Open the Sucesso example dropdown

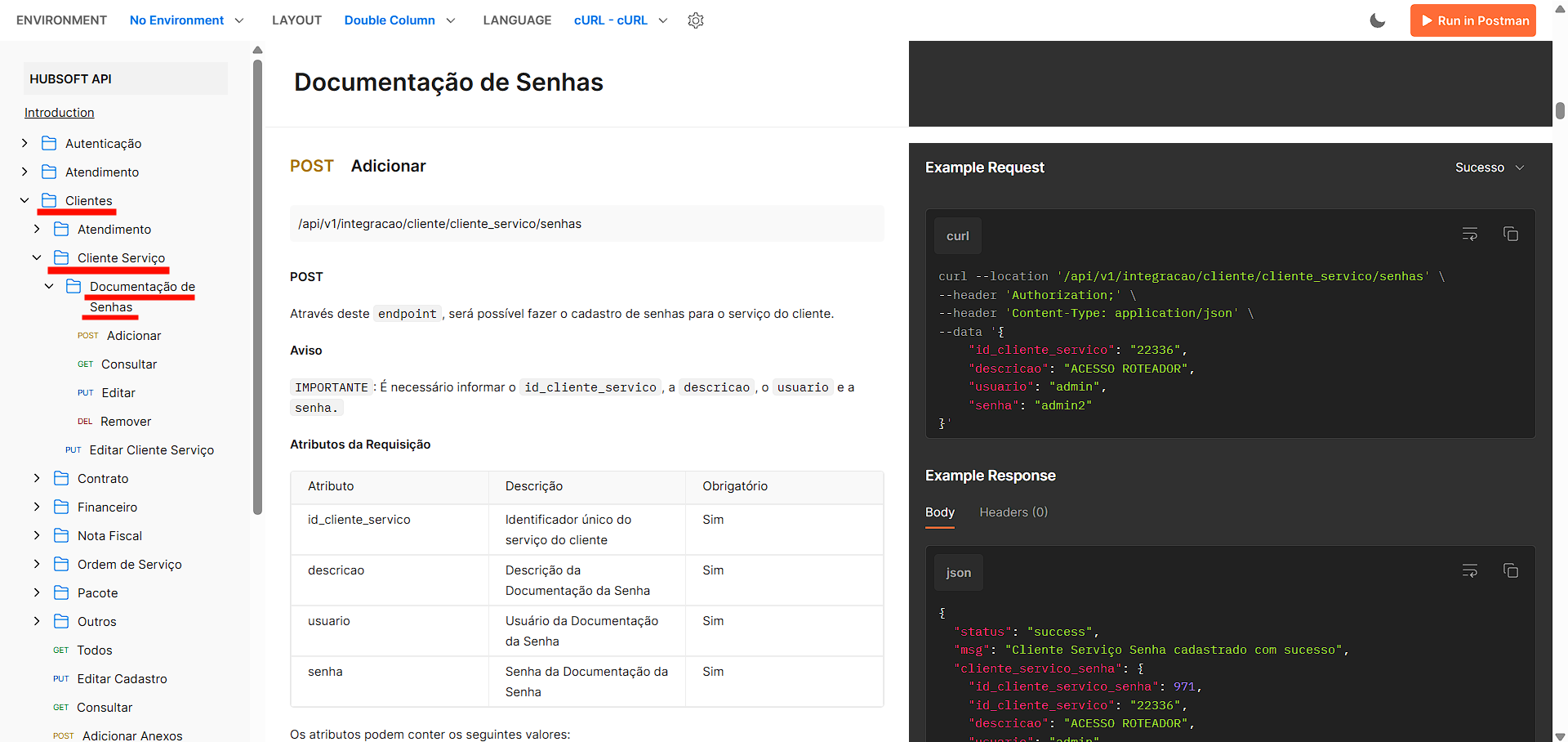pos(1490,168)
